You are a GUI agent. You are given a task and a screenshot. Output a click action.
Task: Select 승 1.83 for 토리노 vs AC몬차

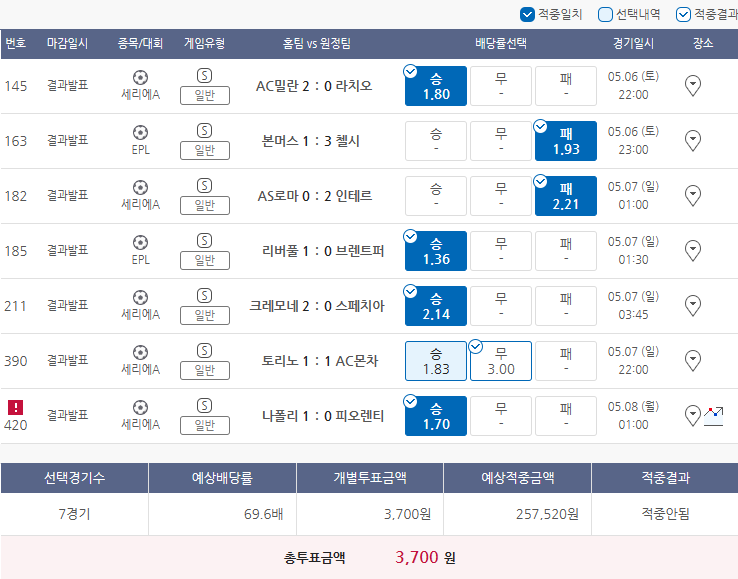tap(436, 362)
